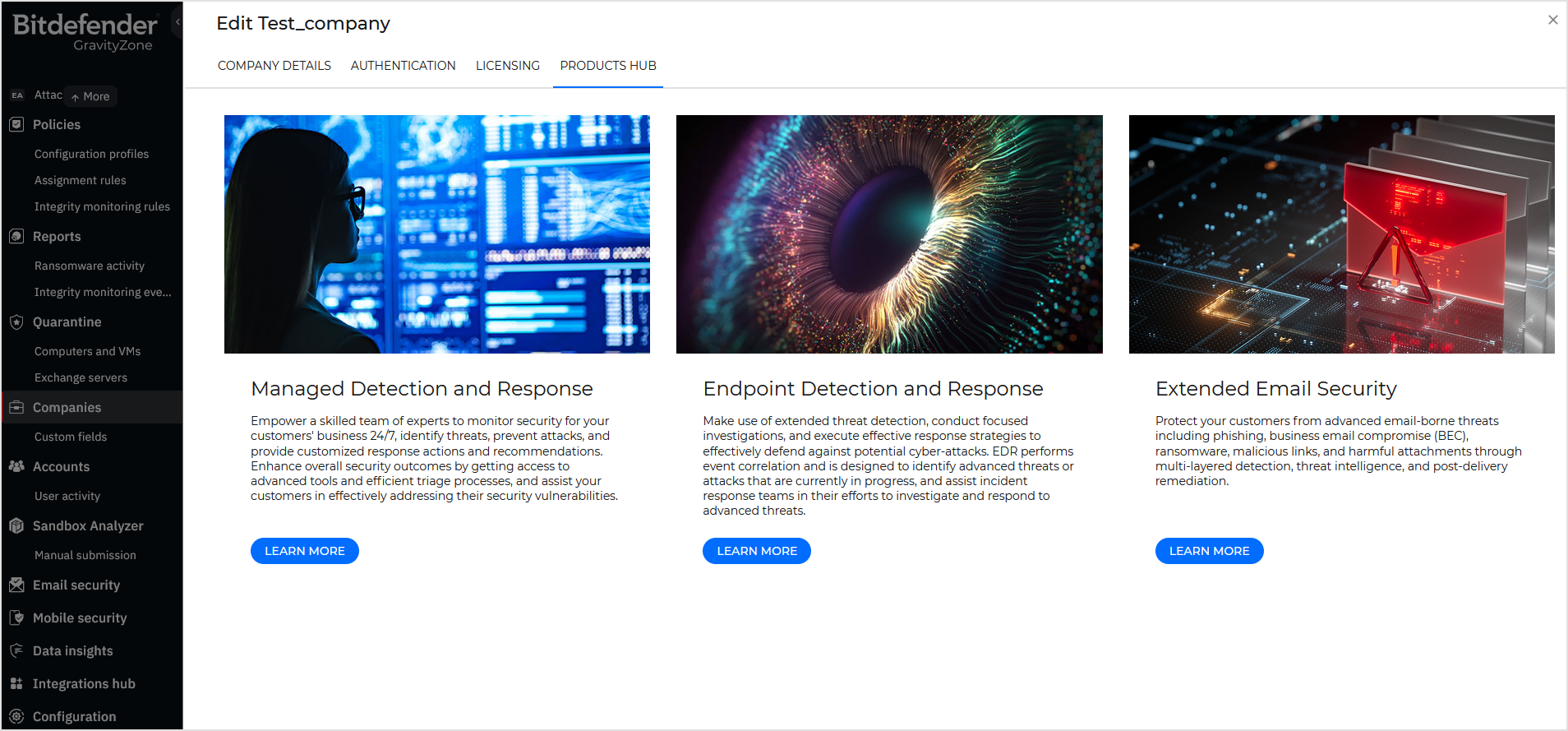Viewport: 1568px width, 731px height.
Task: Click the Companies briefcase icon
Action: (x=16, y=407)
